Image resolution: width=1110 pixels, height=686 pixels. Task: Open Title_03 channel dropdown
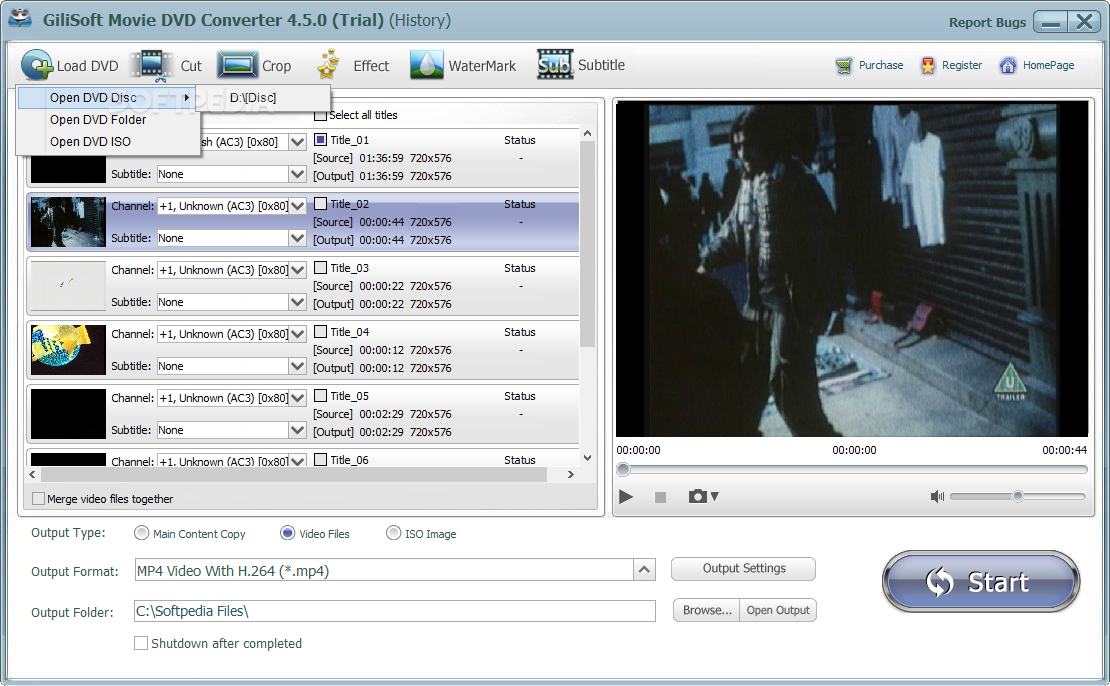click(298, 270)
